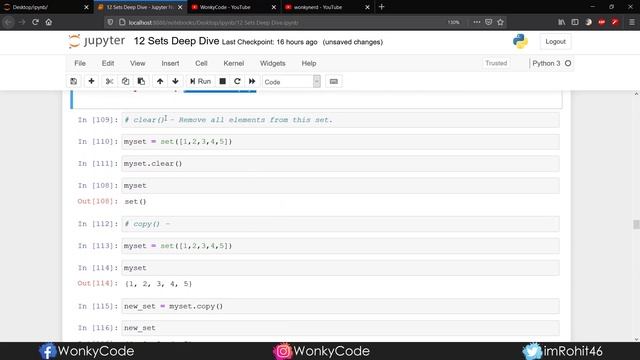Move selected cell down arrow
This screenshot has height=360, width=640.
coord(176,81)
